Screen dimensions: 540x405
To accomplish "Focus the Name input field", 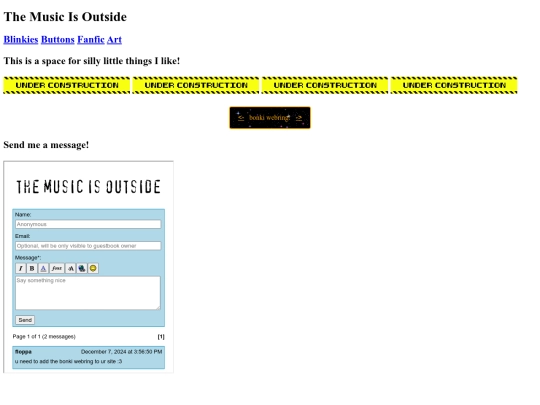I will point(88,224).
